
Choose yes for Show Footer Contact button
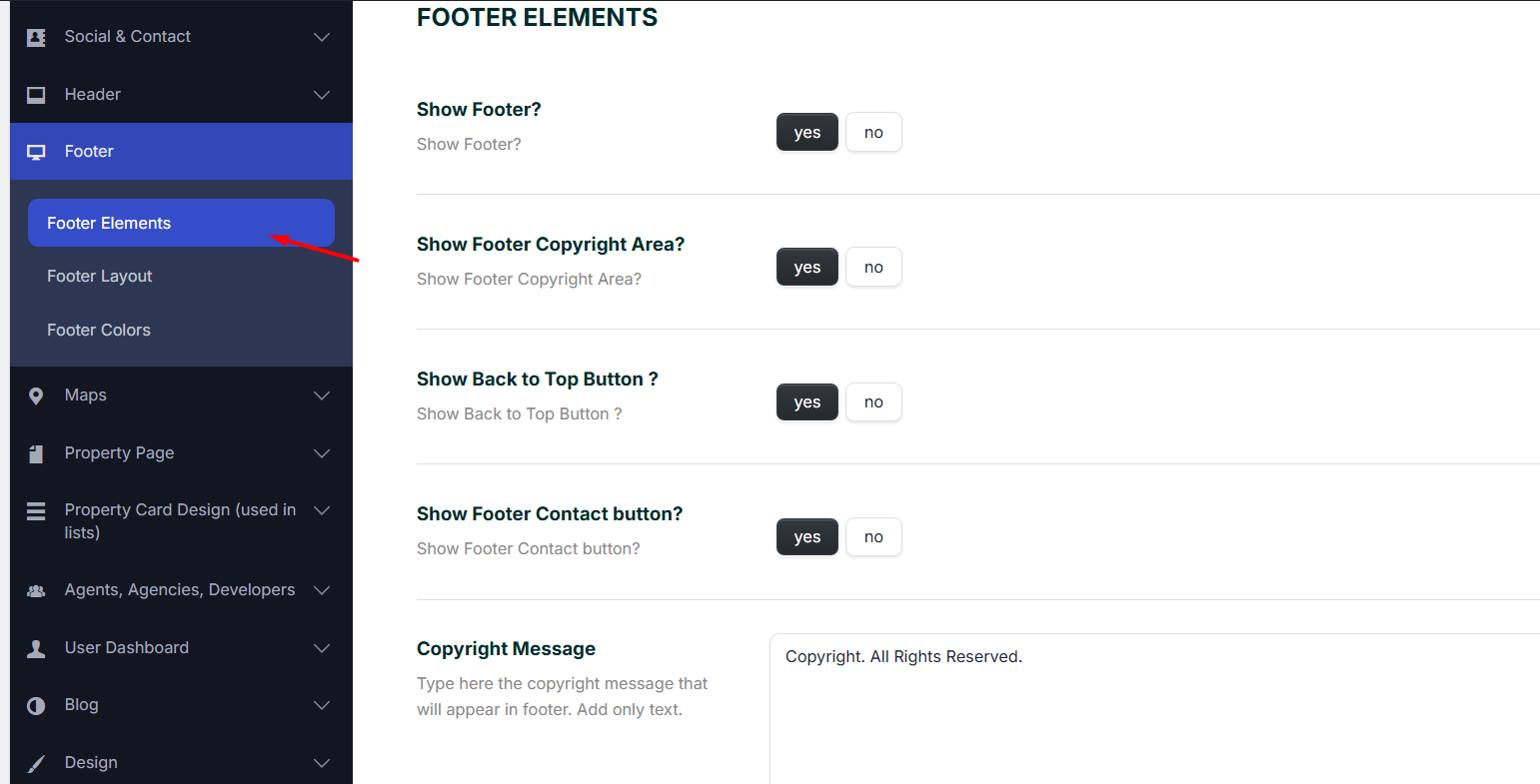[806, 537]
